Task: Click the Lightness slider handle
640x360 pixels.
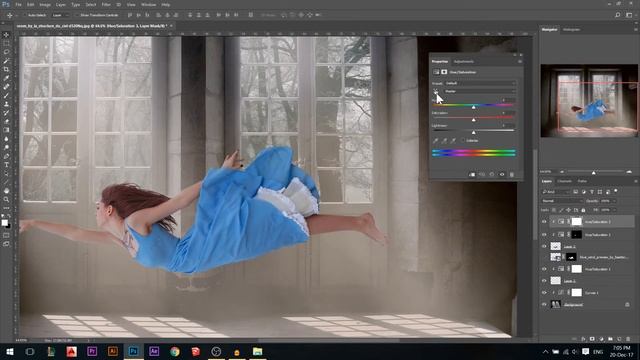Action: (473, 133)
